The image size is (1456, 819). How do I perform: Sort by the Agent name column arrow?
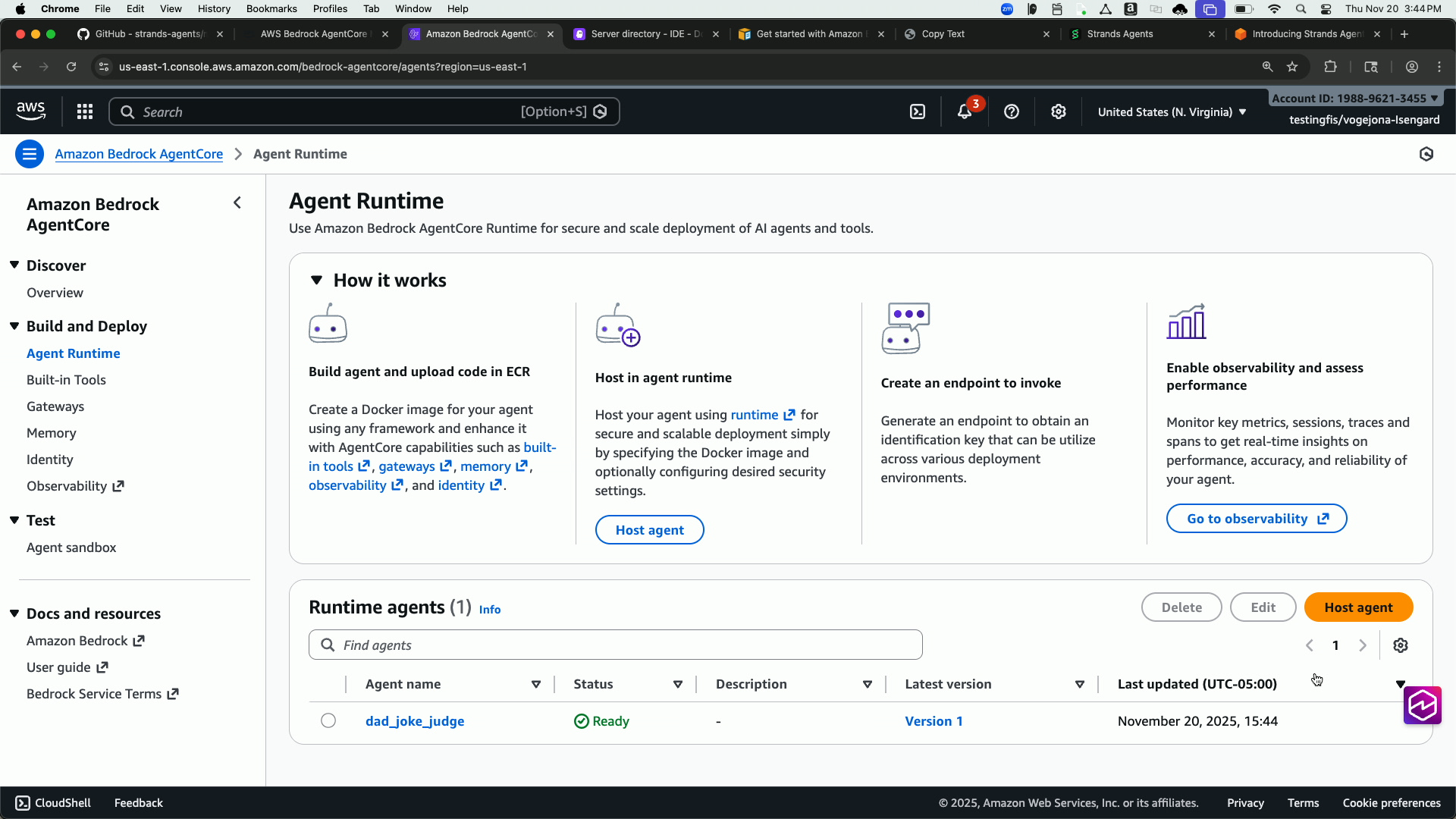[536, 684]
